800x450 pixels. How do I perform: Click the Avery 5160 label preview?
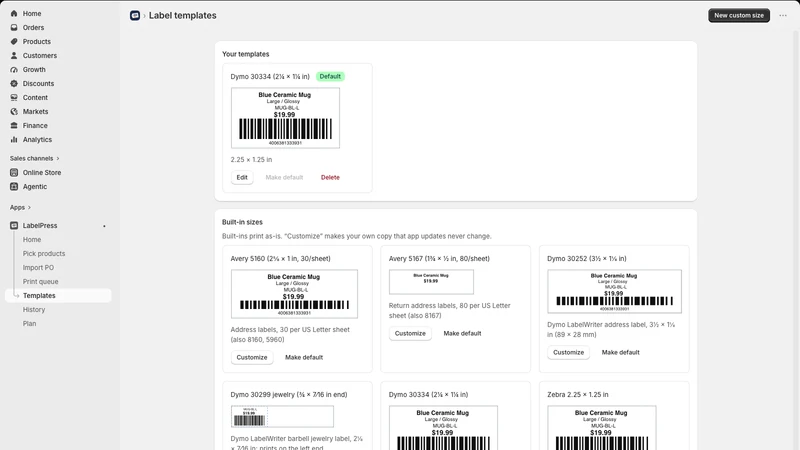[x=294, y=294]
